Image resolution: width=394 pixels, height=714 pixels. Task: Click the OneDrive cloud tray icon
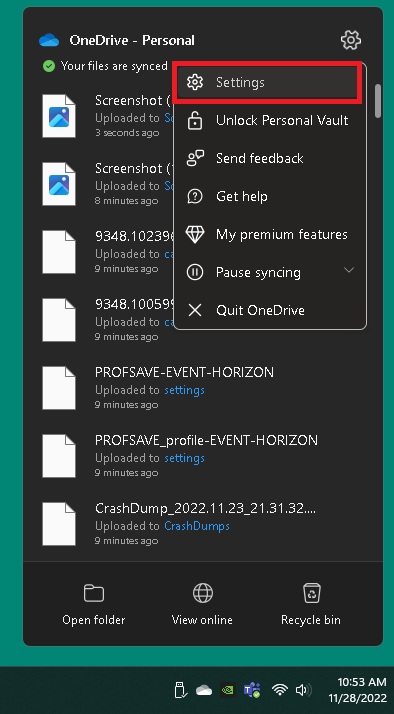(x=204, y=690)
